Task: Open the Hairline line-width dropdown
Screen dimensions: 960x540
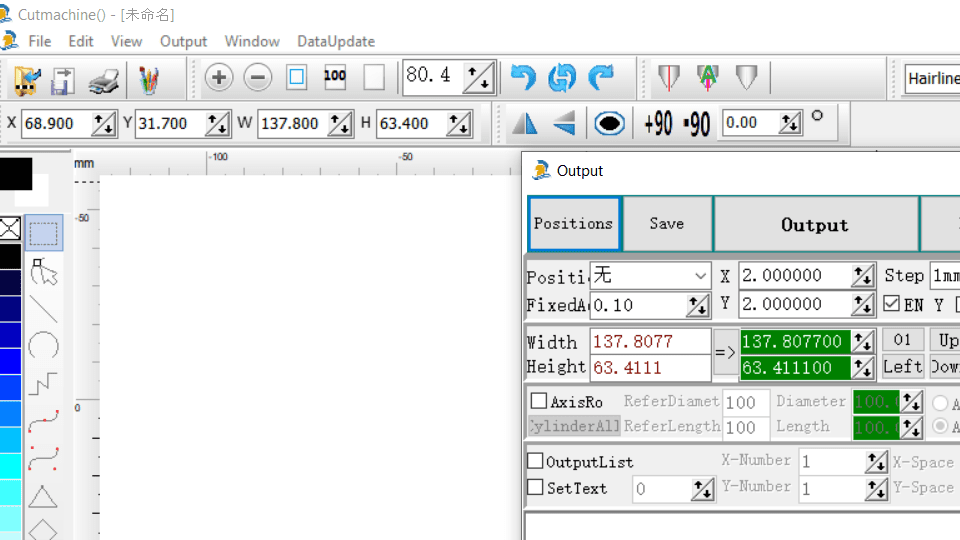Action: [932, 78]
